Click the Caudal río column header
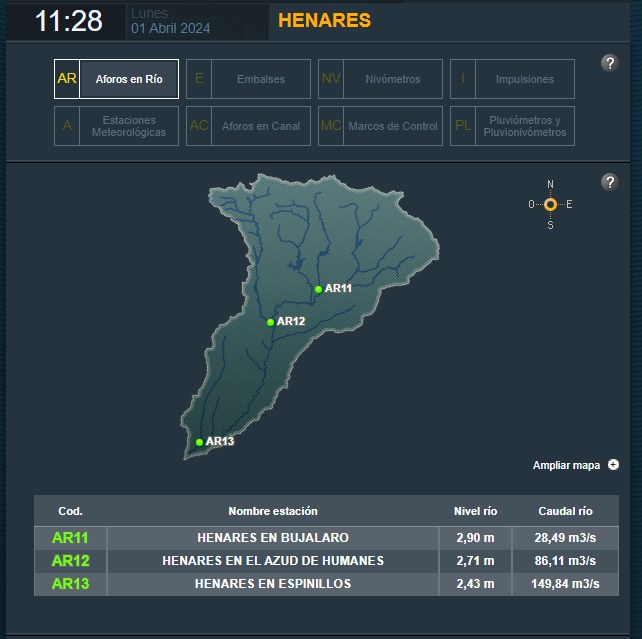Viewport: 642px width, 639px height. (565, 511)
